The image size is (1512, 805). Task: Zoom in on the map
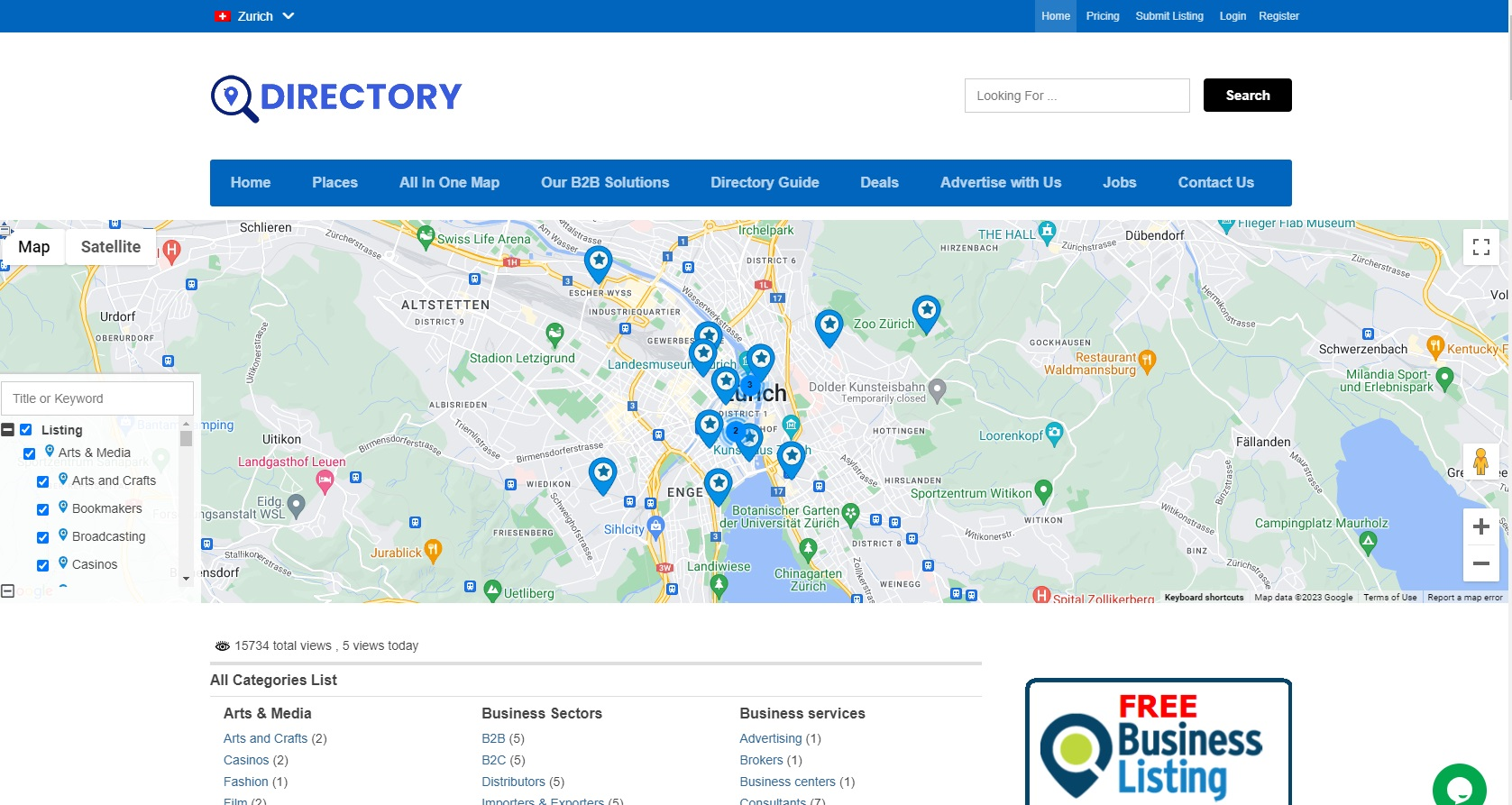[1480, 526]
